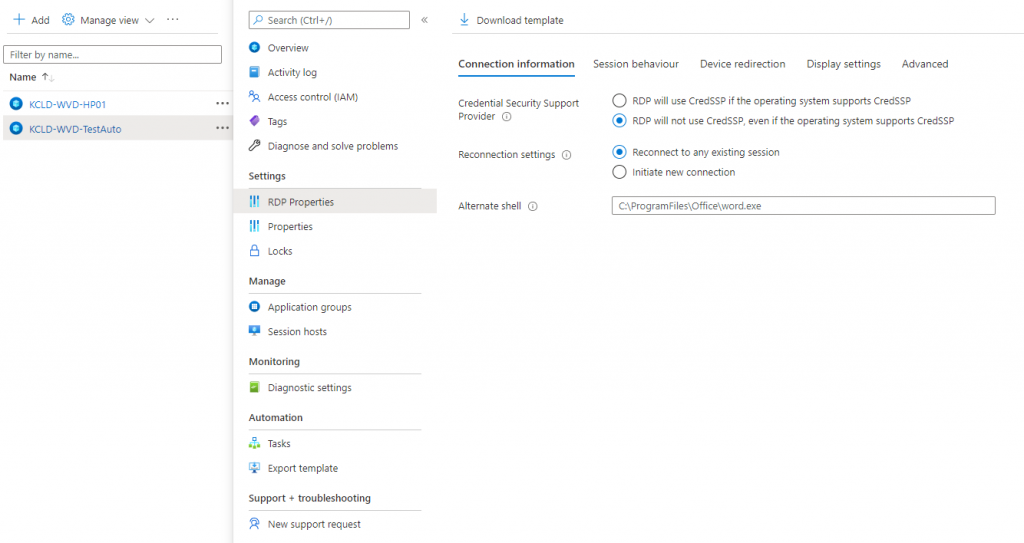Open the Activity log icon

[255, 72]
